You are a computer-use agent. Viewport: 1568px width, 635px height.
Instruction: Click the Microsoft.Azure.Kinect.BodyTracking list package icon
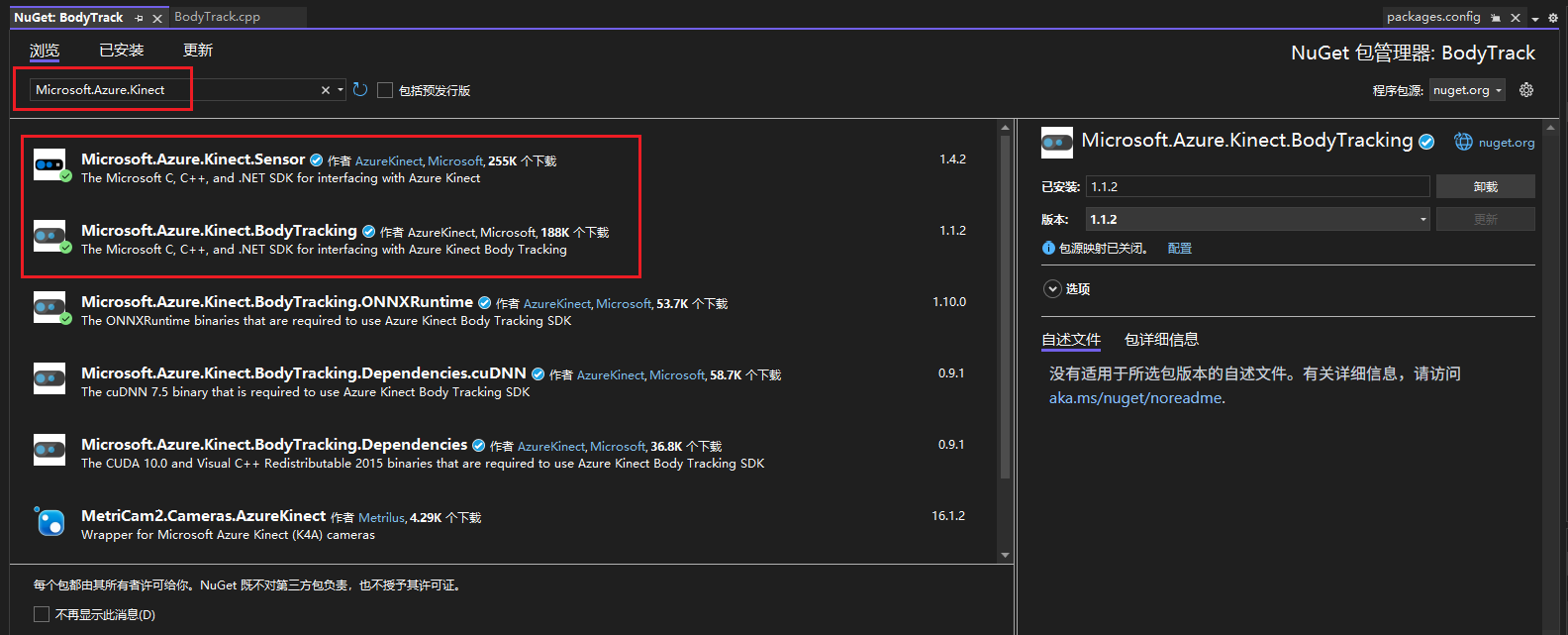click(49, 237)
